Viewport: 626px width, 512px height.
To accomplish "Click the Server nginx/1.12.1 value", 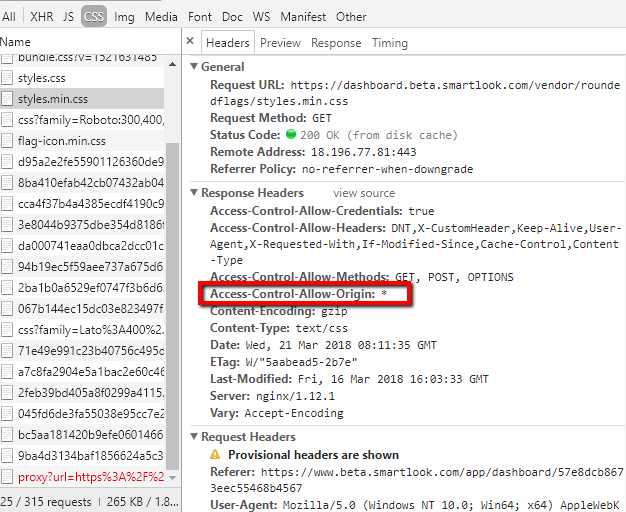I will click(295, 396).
